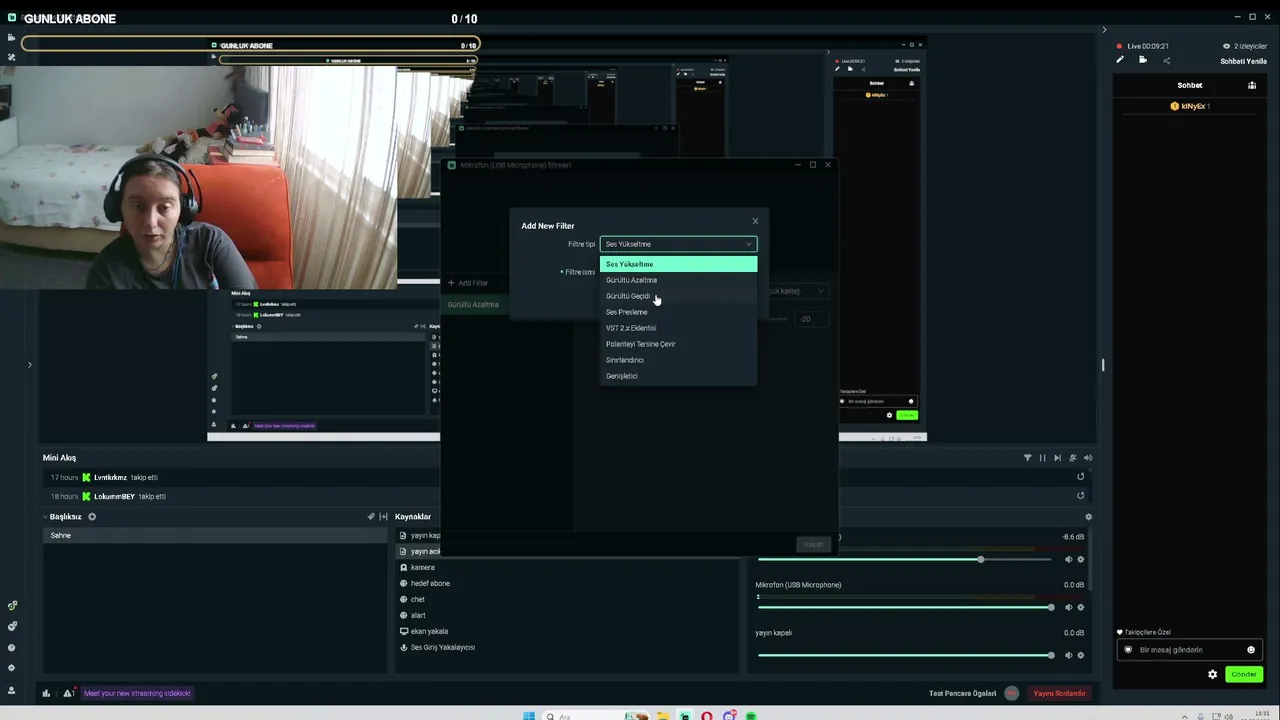Open the quality dropdown behind the dialog
This screenshot has height=720, width=1280.
point(797,291)
